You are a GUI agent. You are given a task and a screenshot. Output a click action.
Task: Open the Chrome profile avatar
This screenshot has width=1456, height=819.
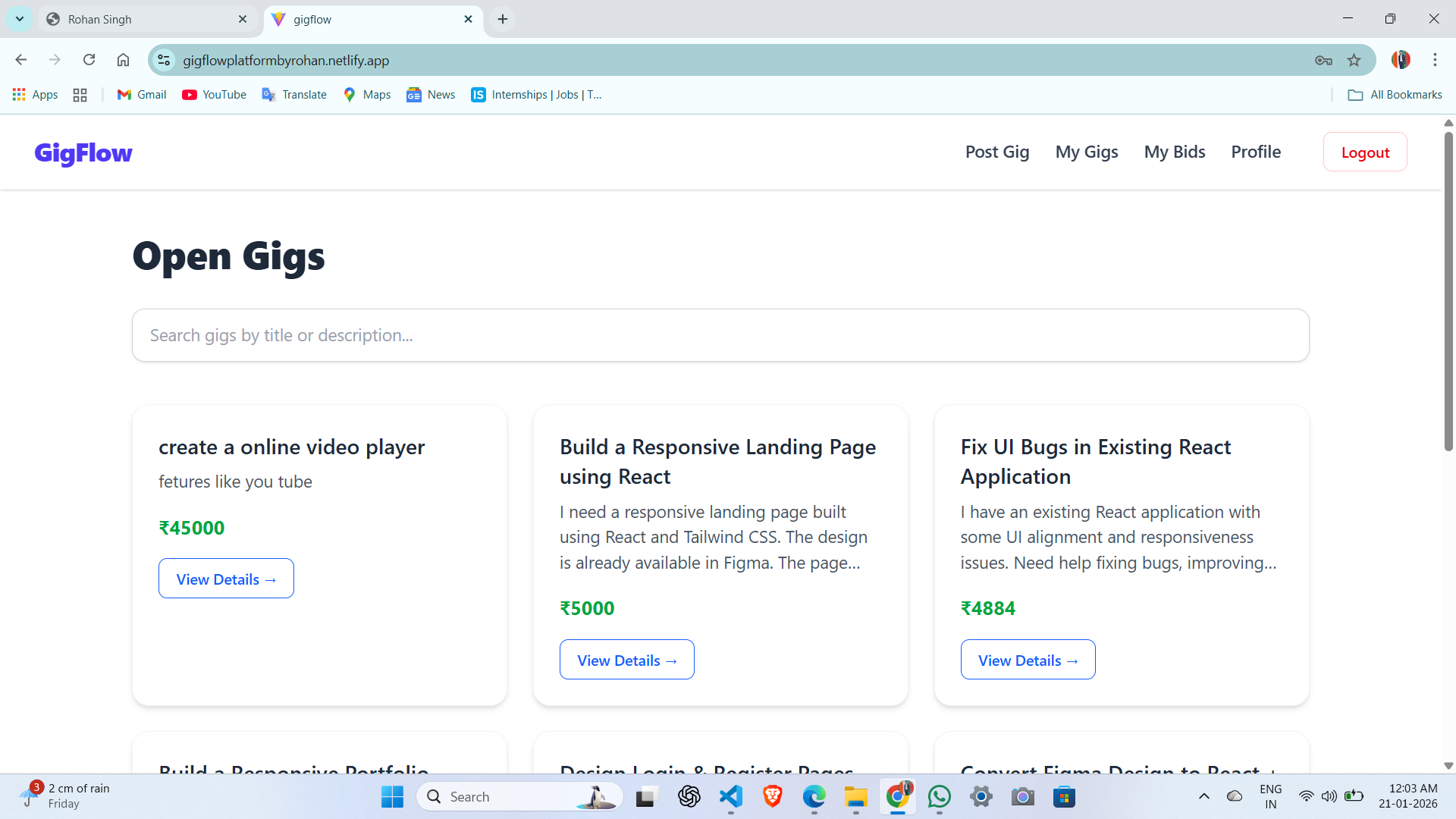pos(1401,60)
